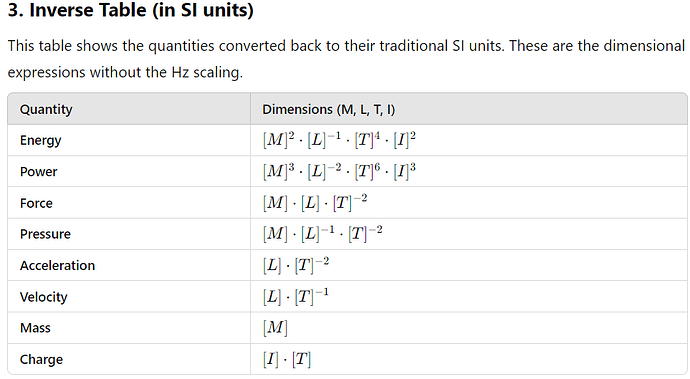Select the Acceleration row label
This screenshot has height=379, width=690.
pyautogui.click(x=57, y=265)
